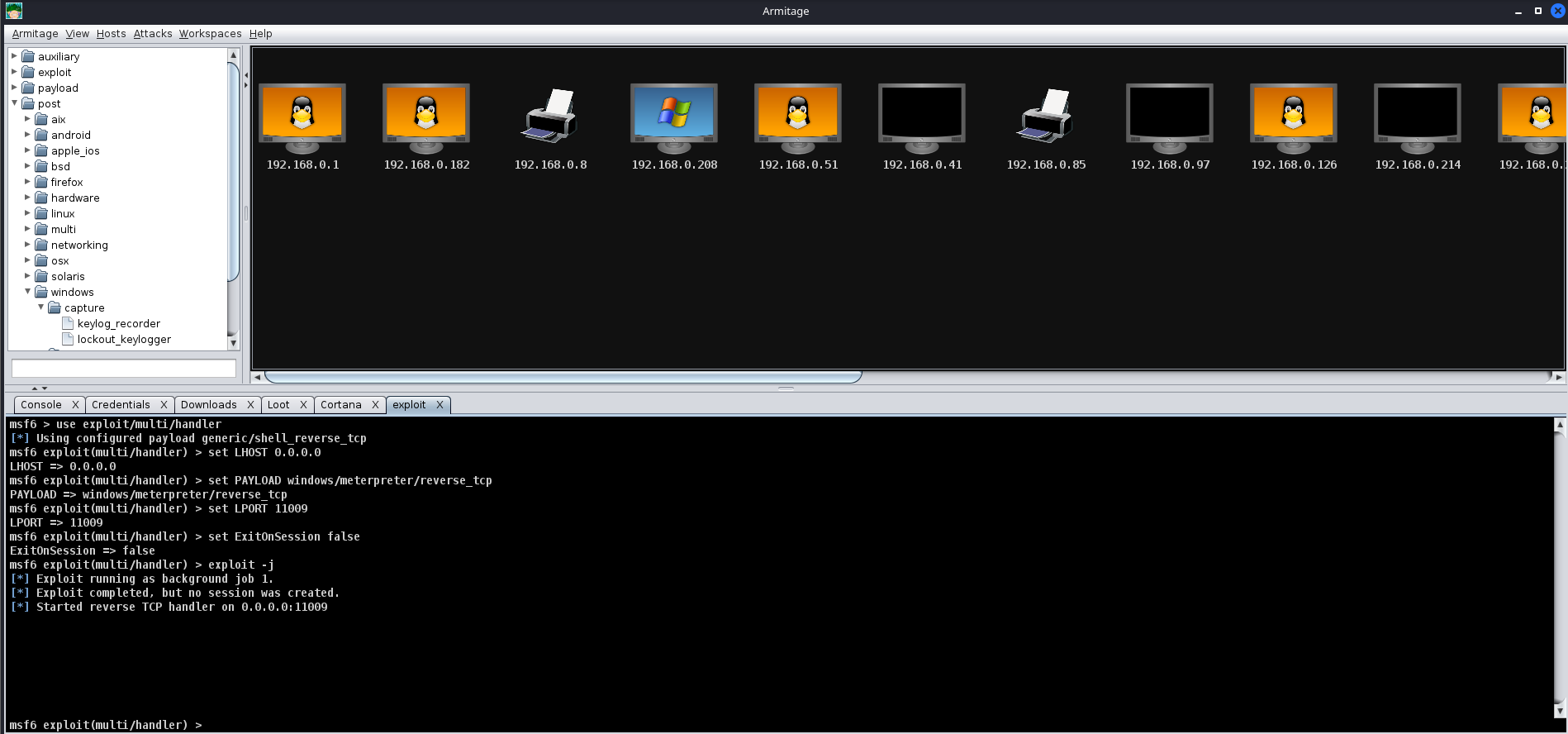Expand the exploit module tree

[14, 72]
